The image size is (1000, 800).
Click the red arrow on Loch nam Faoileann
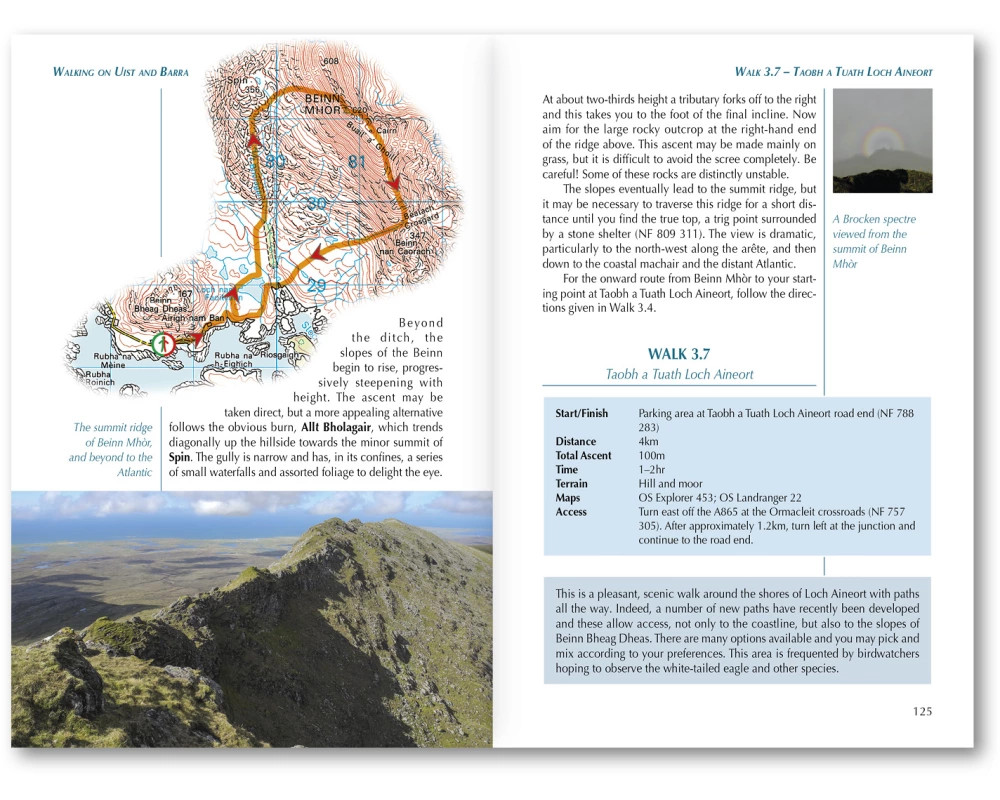pyautogui.click(x=227, y=292)
